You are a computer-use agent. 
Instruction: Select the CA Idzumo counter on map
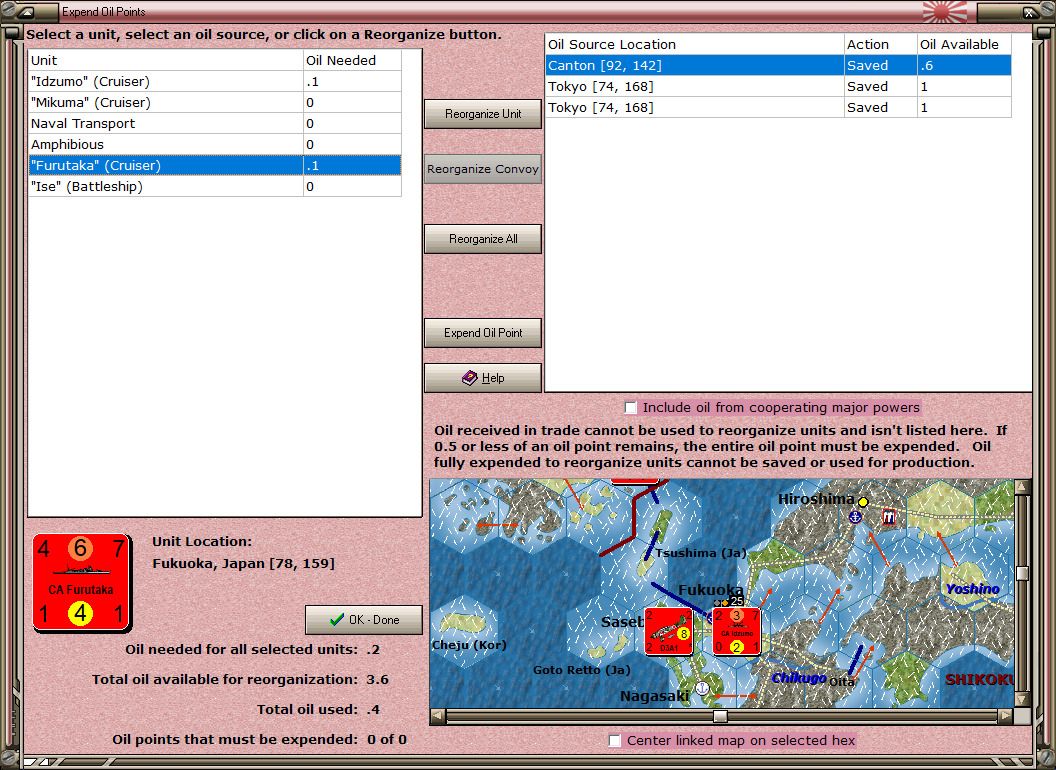click(737, 631)
